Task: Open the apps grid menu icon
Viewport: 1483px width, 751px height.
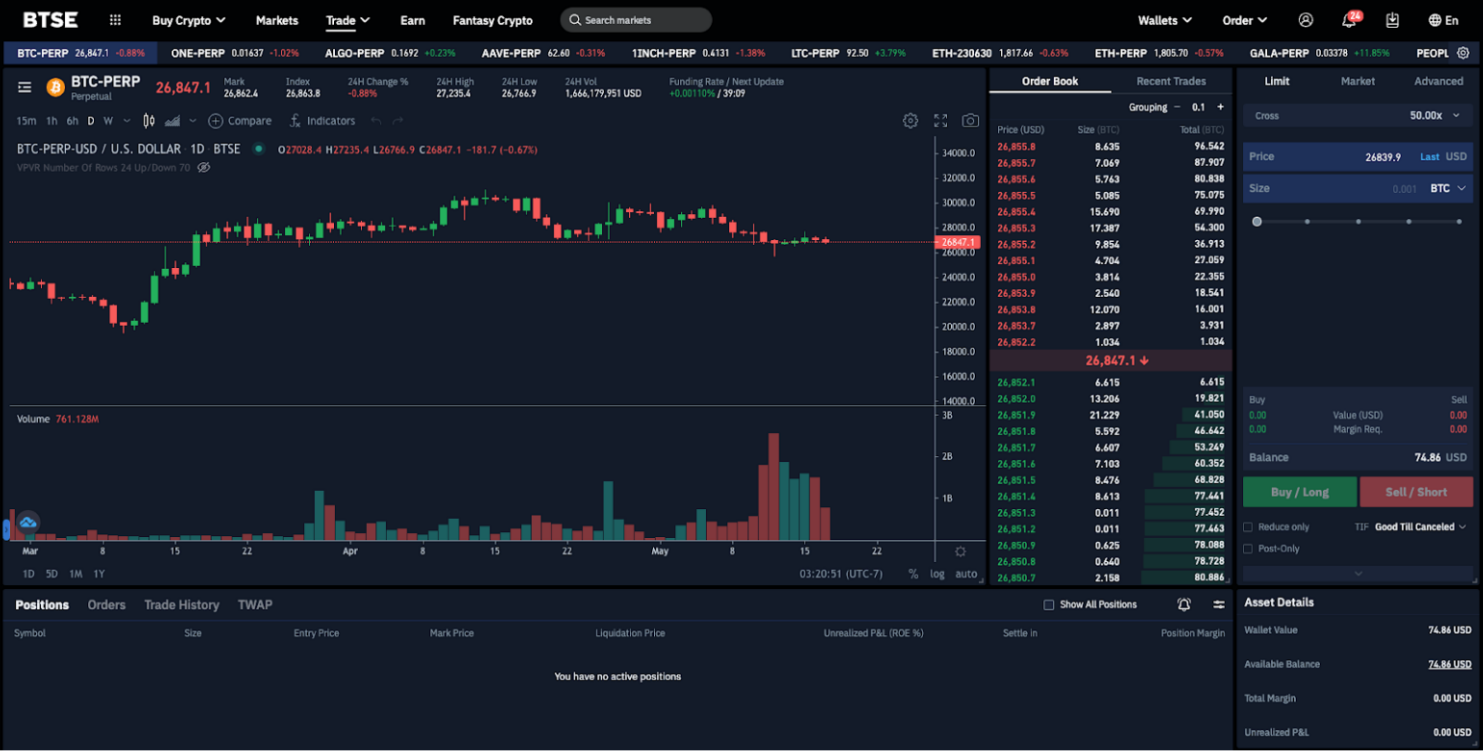Action: coord(116,20)
